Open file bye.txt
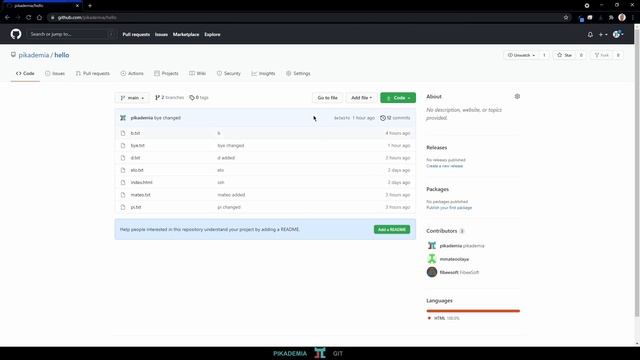This screenshot has height=360, width=640. (138, 146)
